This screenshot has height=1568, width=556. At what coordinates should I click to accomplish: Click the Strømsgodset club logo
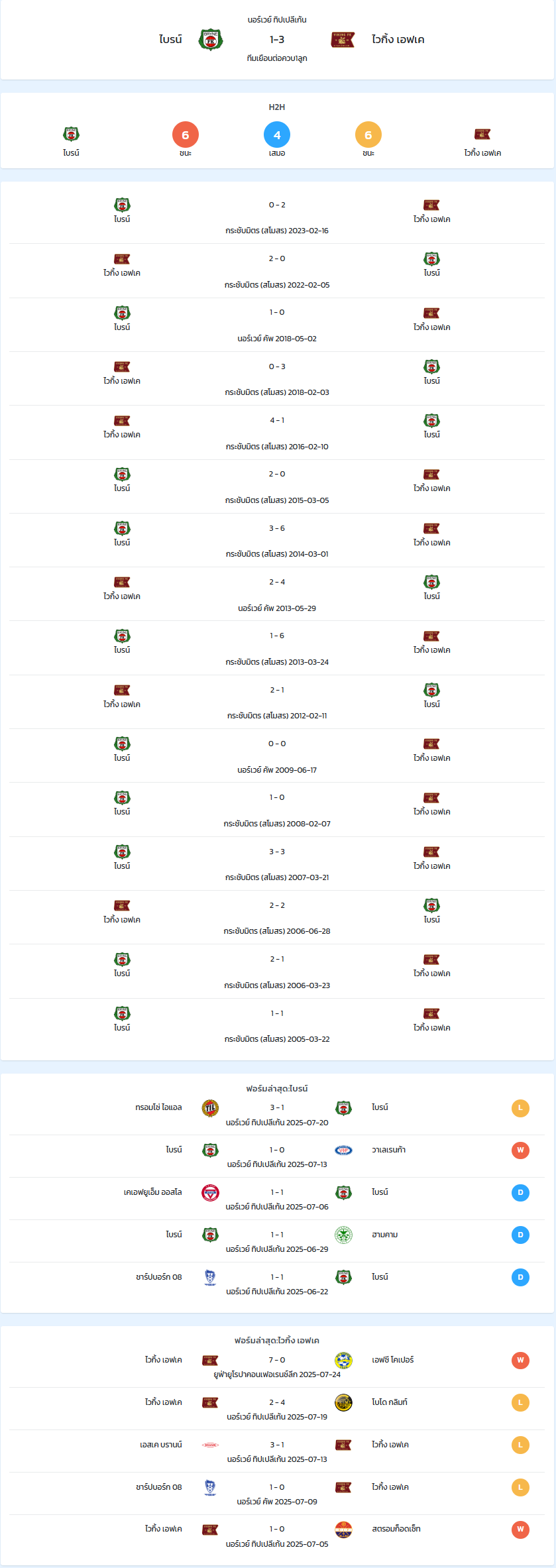tap(343, 1530)
